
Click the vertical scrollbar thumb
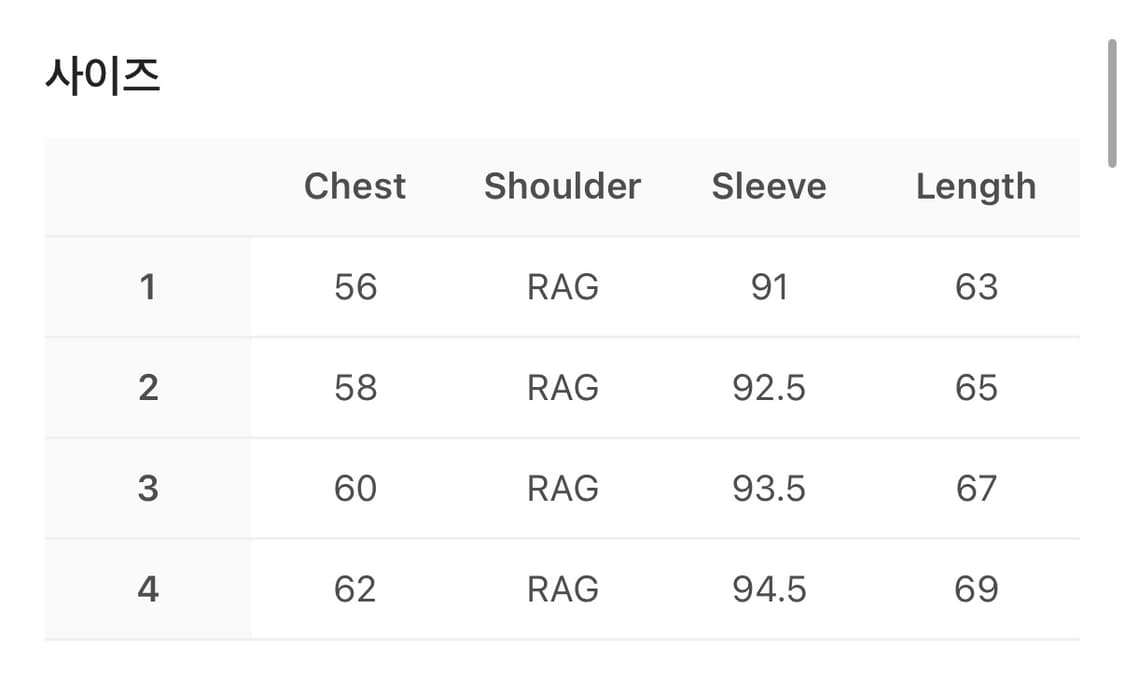tap(1111, 103)
